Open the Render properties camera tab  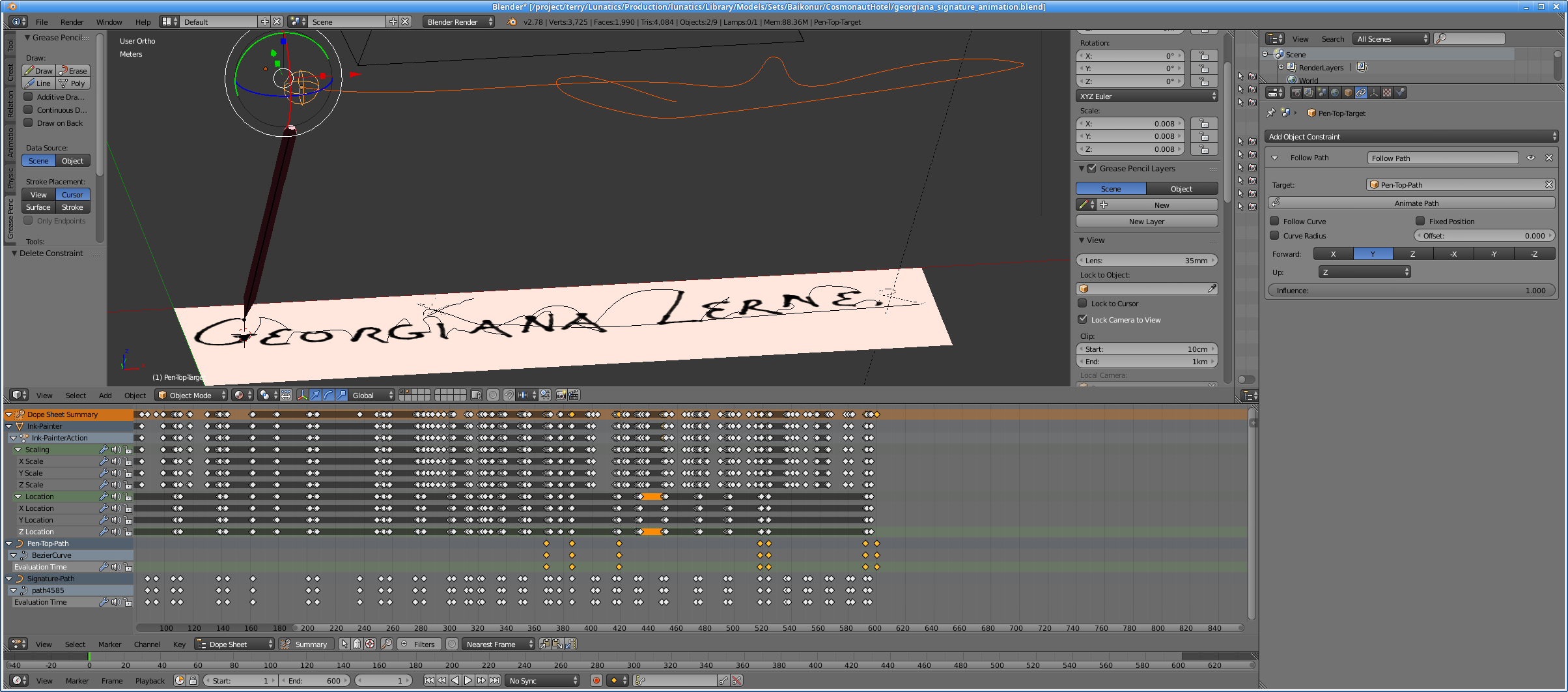click(x=1296, y=93)
